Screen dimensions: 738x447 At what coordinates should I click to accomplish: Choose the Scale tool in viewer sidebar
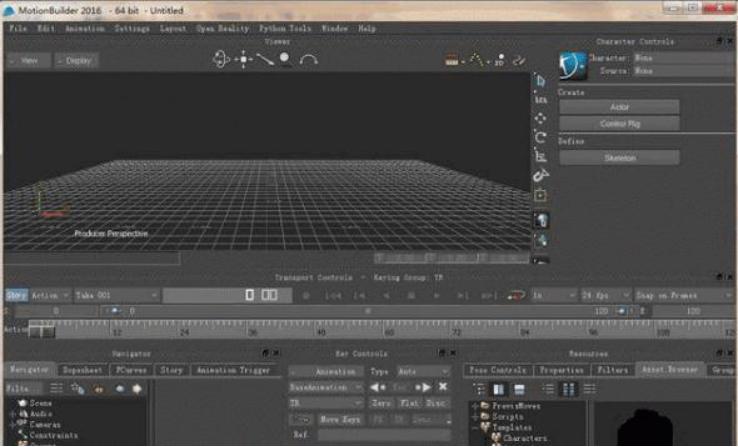click(541, 156)
